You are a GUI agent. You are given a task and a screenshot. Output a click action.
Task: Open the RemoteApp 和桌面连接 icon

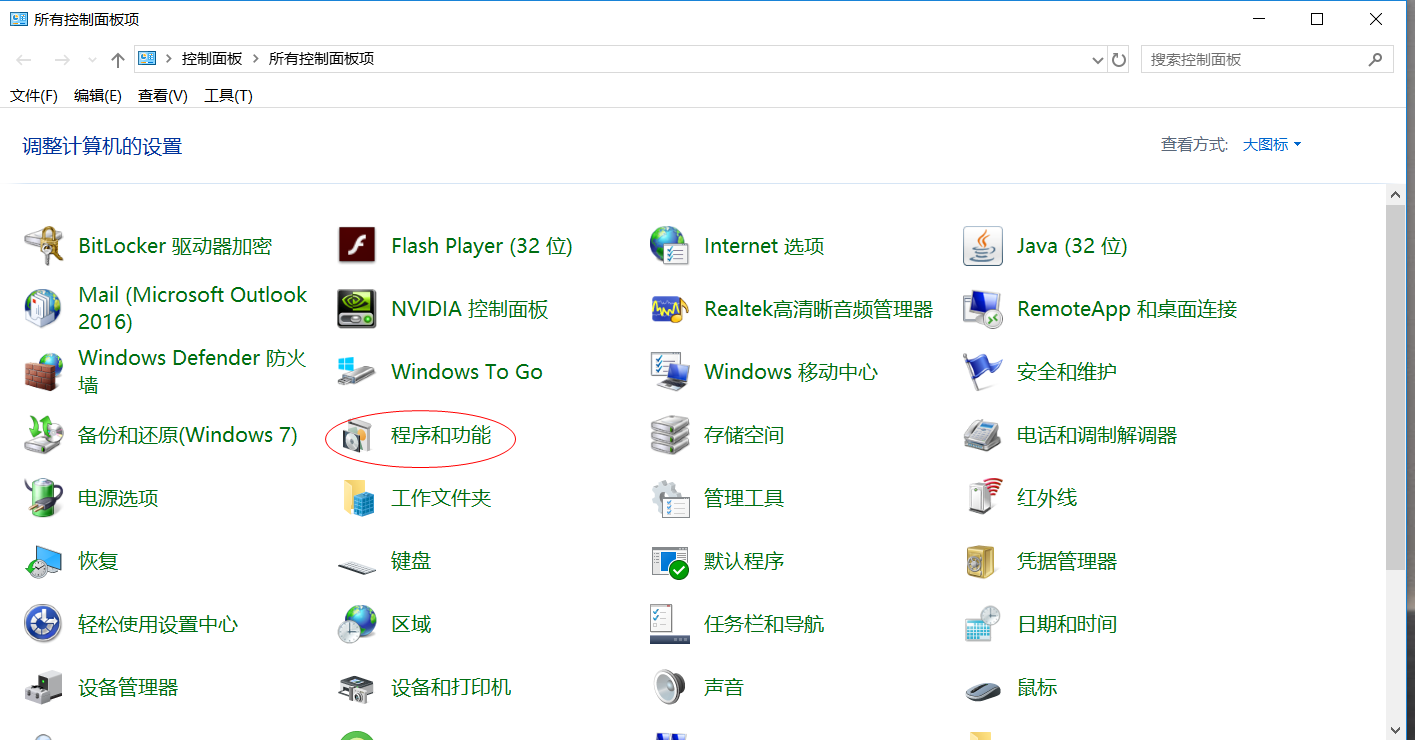983,309
